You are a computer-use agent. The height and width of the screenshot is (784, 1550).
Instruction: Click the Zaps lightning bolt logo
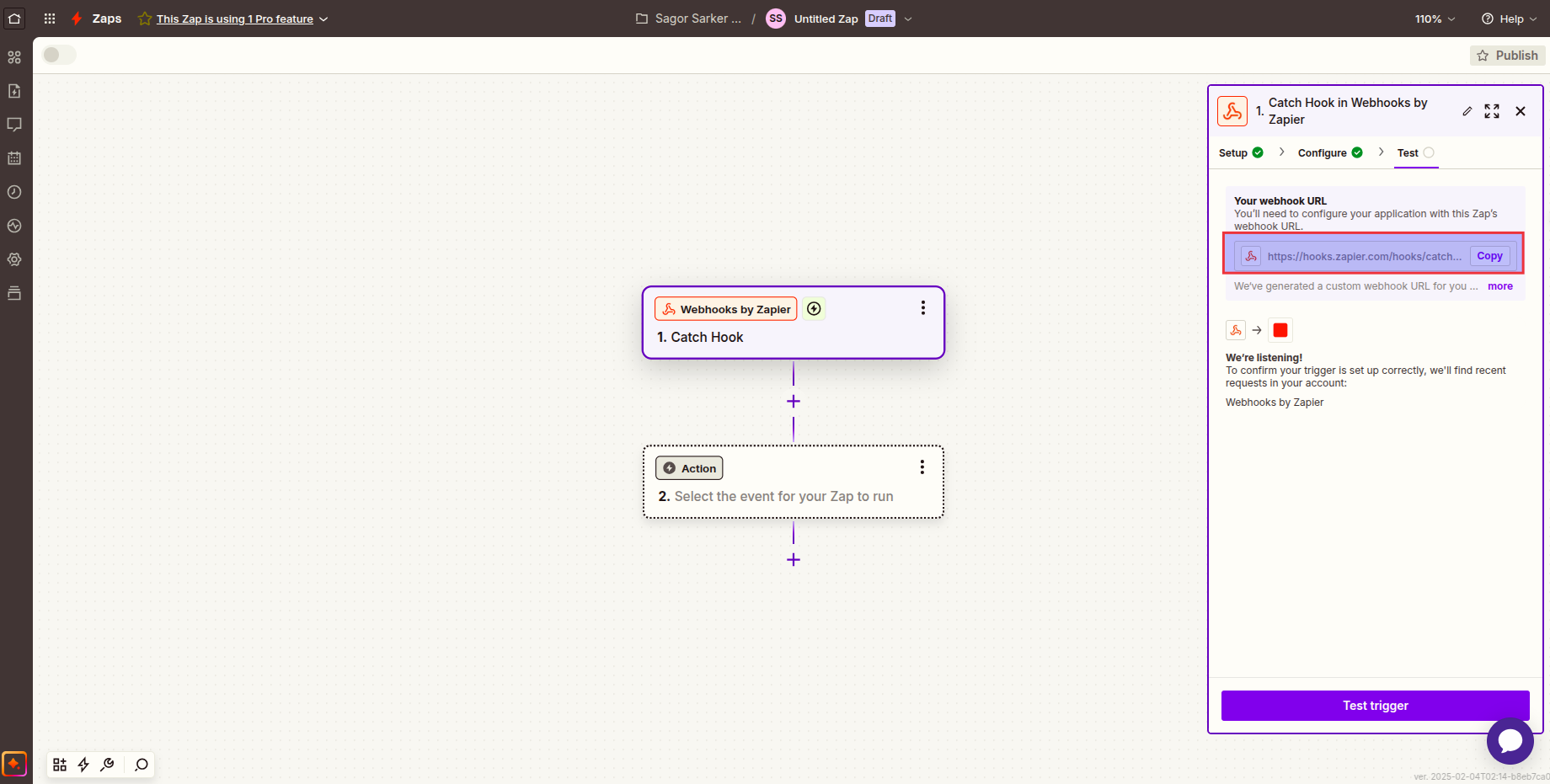(x=77, y=19)
